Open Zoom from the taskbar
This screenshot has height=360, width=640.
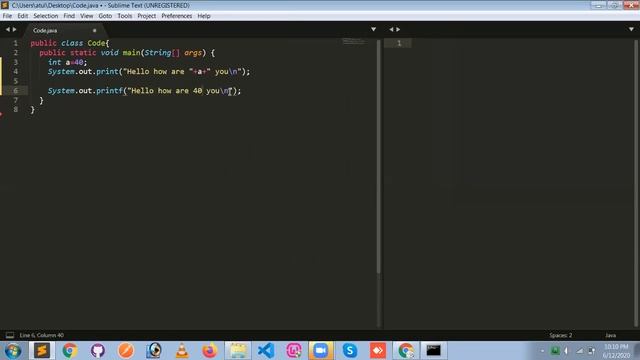(x=321, y=351)
